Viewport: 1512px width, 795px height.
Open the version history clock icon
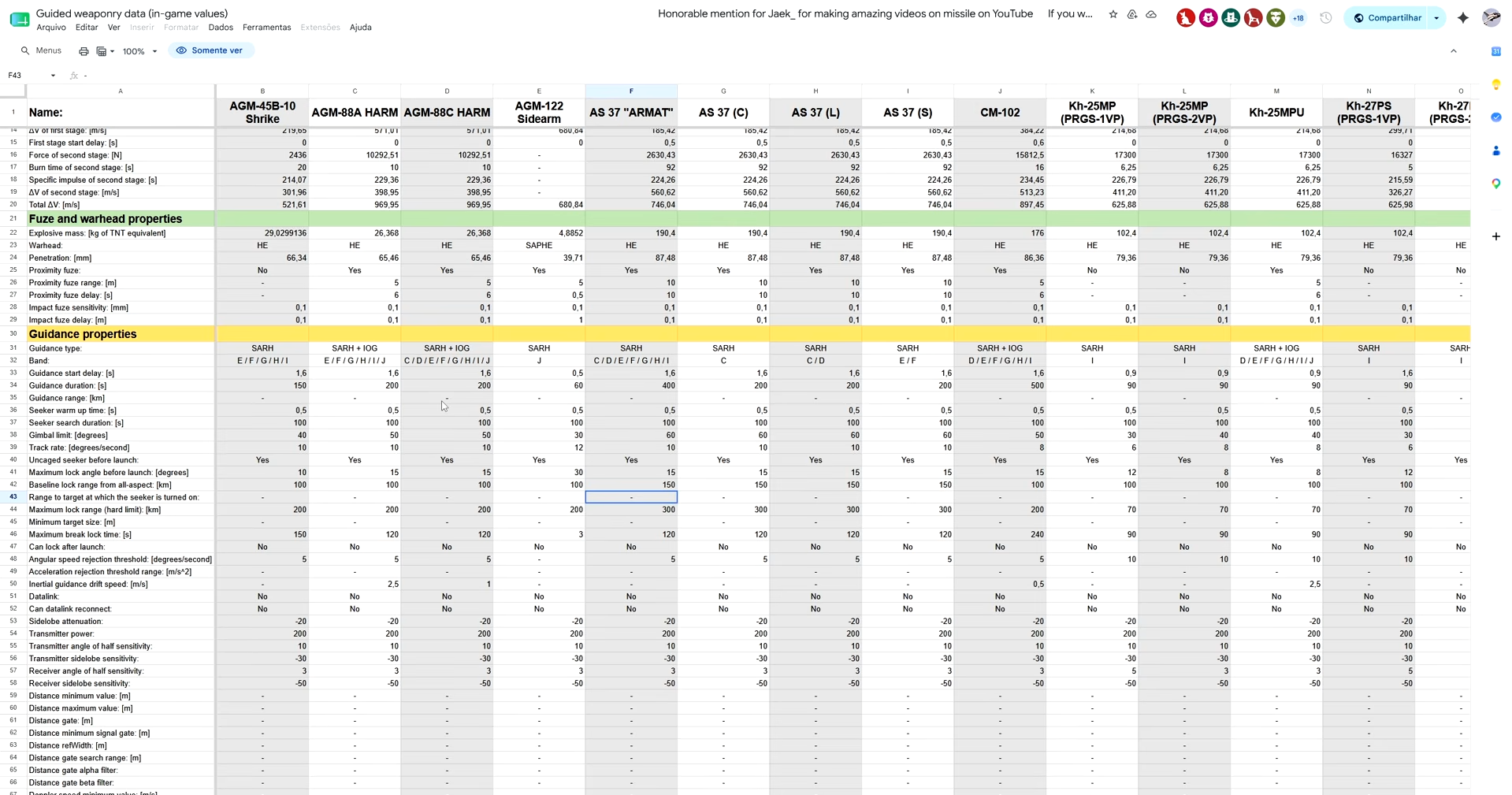pyautogui.click(x=1325, y=18)
